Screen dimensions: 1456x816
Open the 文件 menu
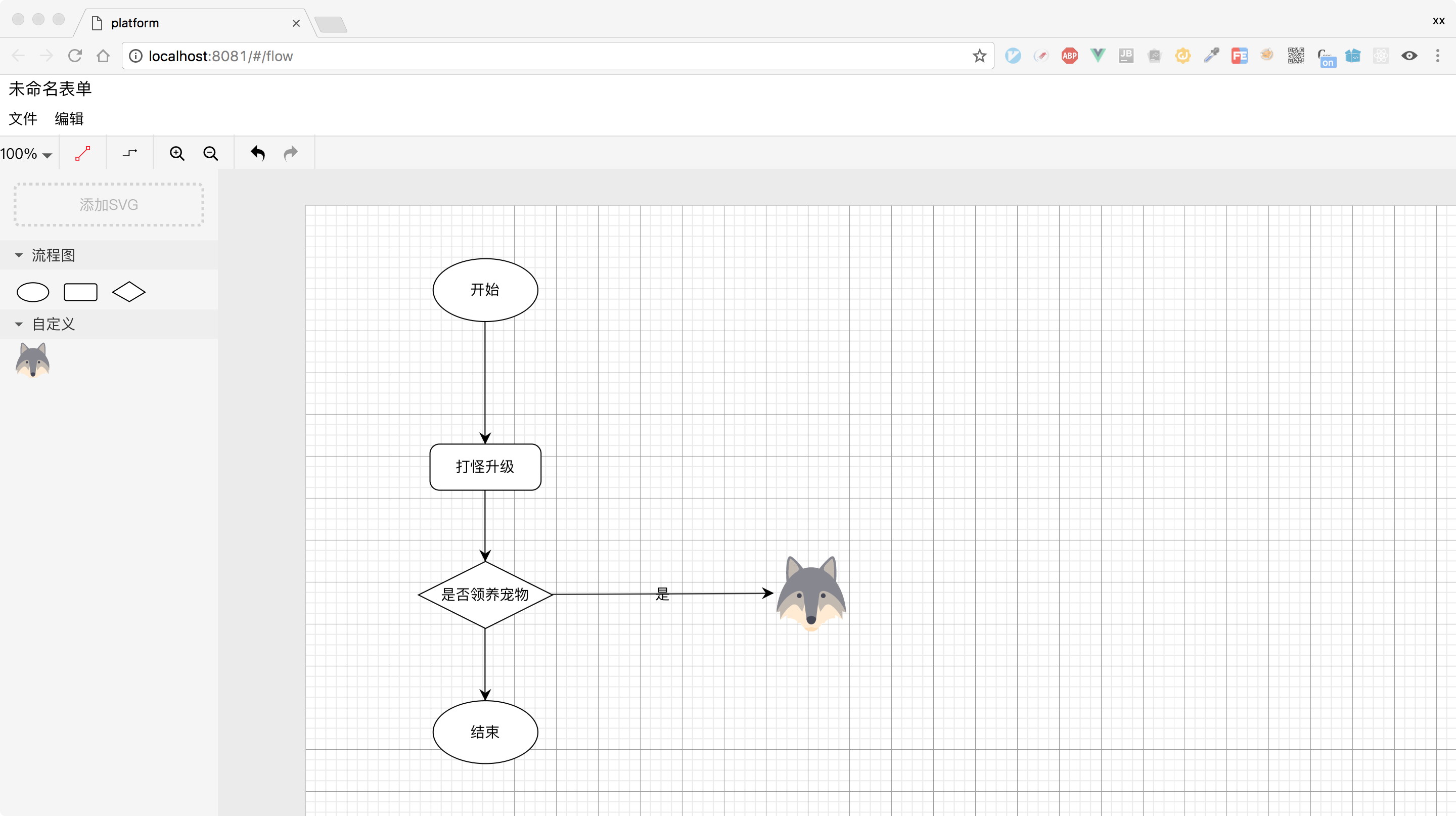coord(23,119)
